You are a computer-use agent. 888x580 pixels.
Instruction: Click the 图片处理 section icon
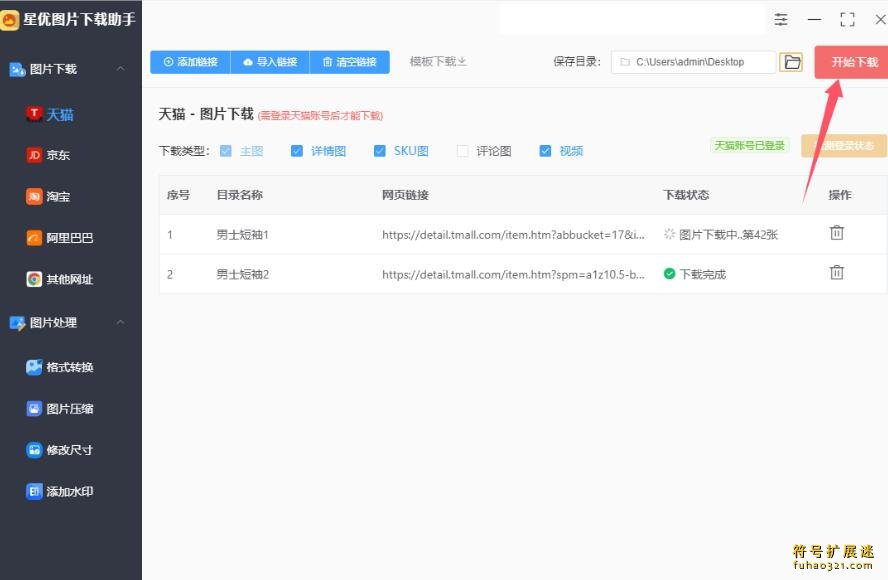17,323
